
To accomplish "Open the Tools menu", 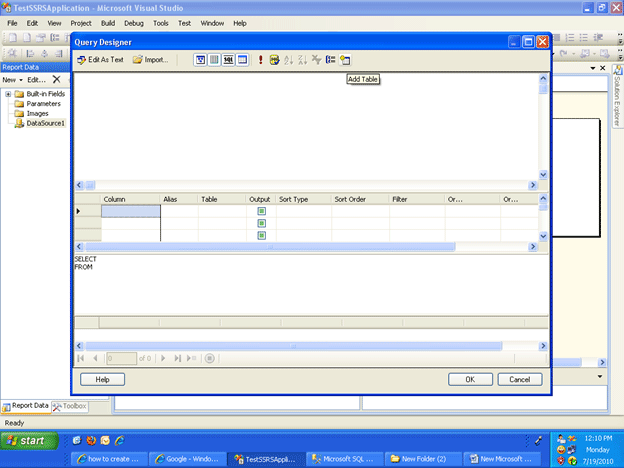I will point(161,23).
